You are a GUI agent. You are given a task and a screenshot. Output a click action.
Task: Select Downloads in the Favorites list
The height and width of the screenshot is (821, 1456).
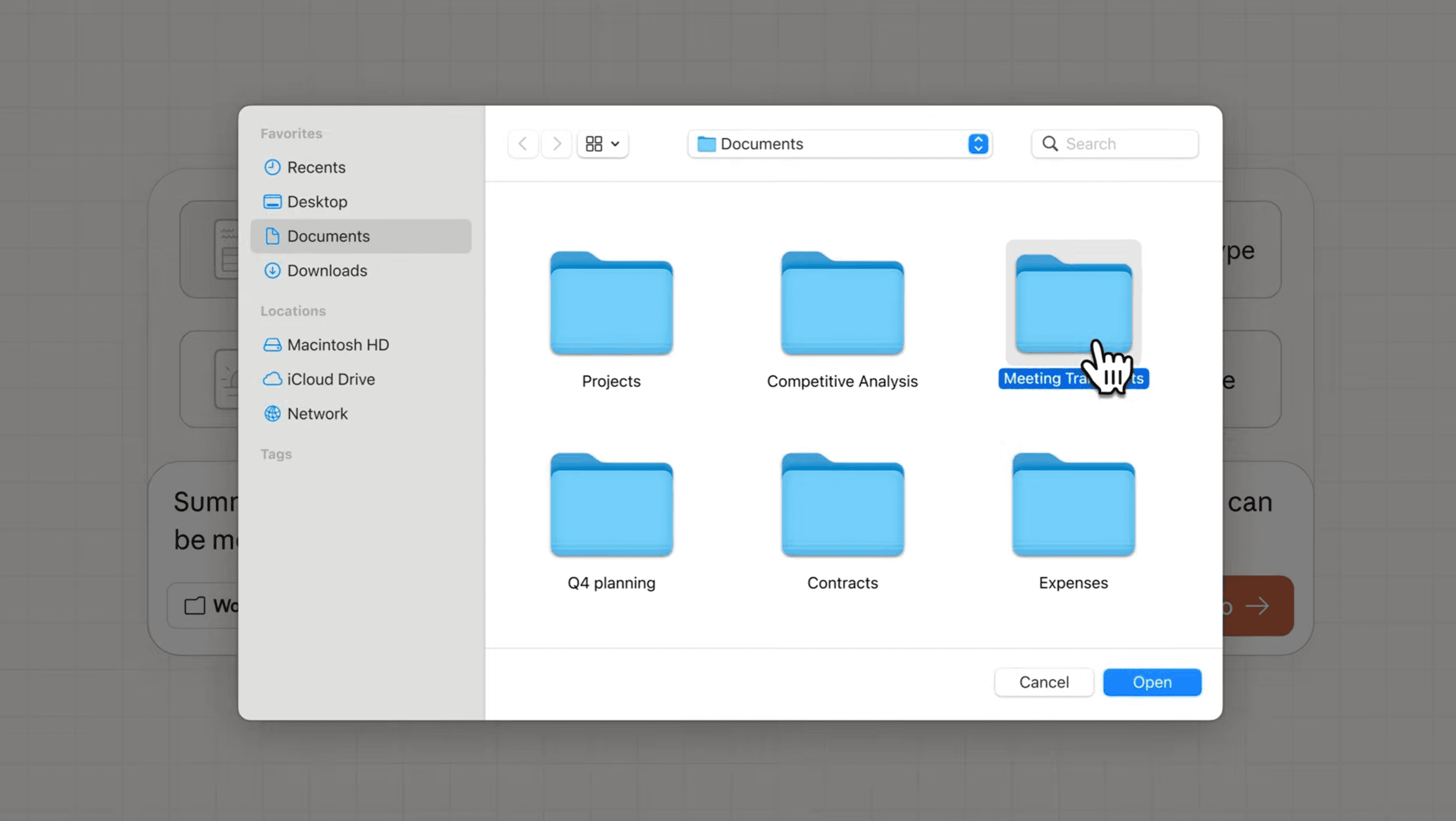click(x=326, y=271)
